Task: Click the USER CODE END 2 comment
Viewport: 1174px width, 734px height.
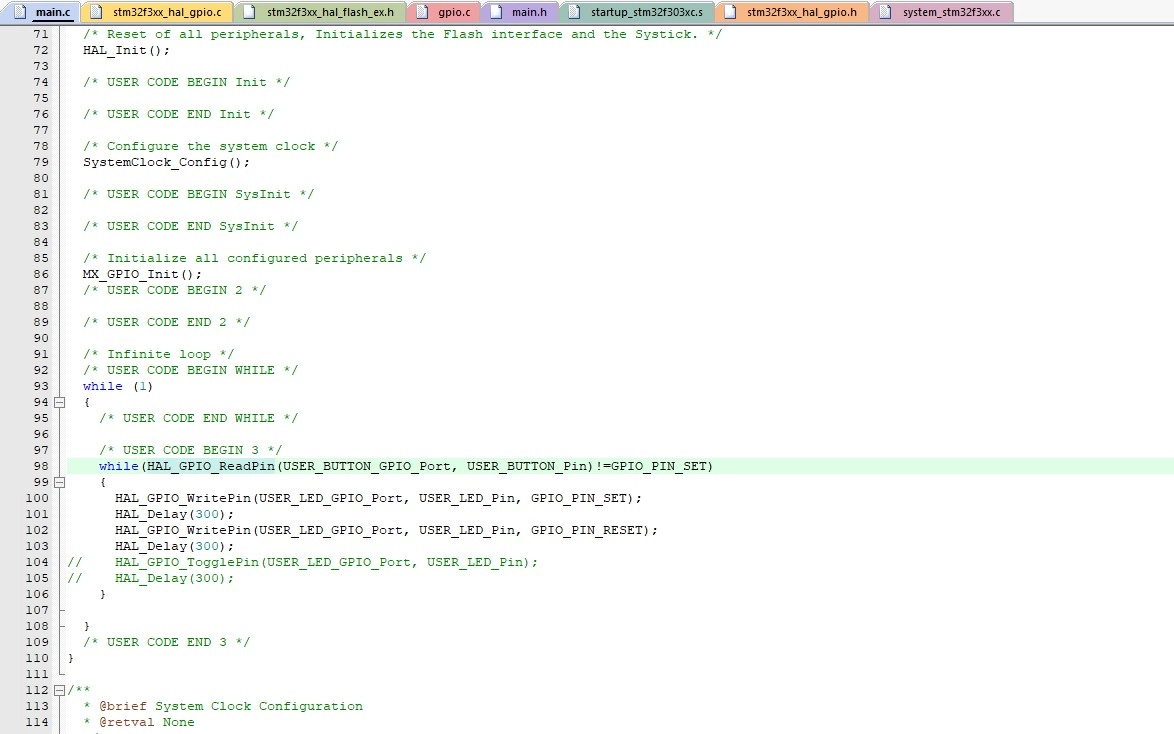Action: point(167,323)
